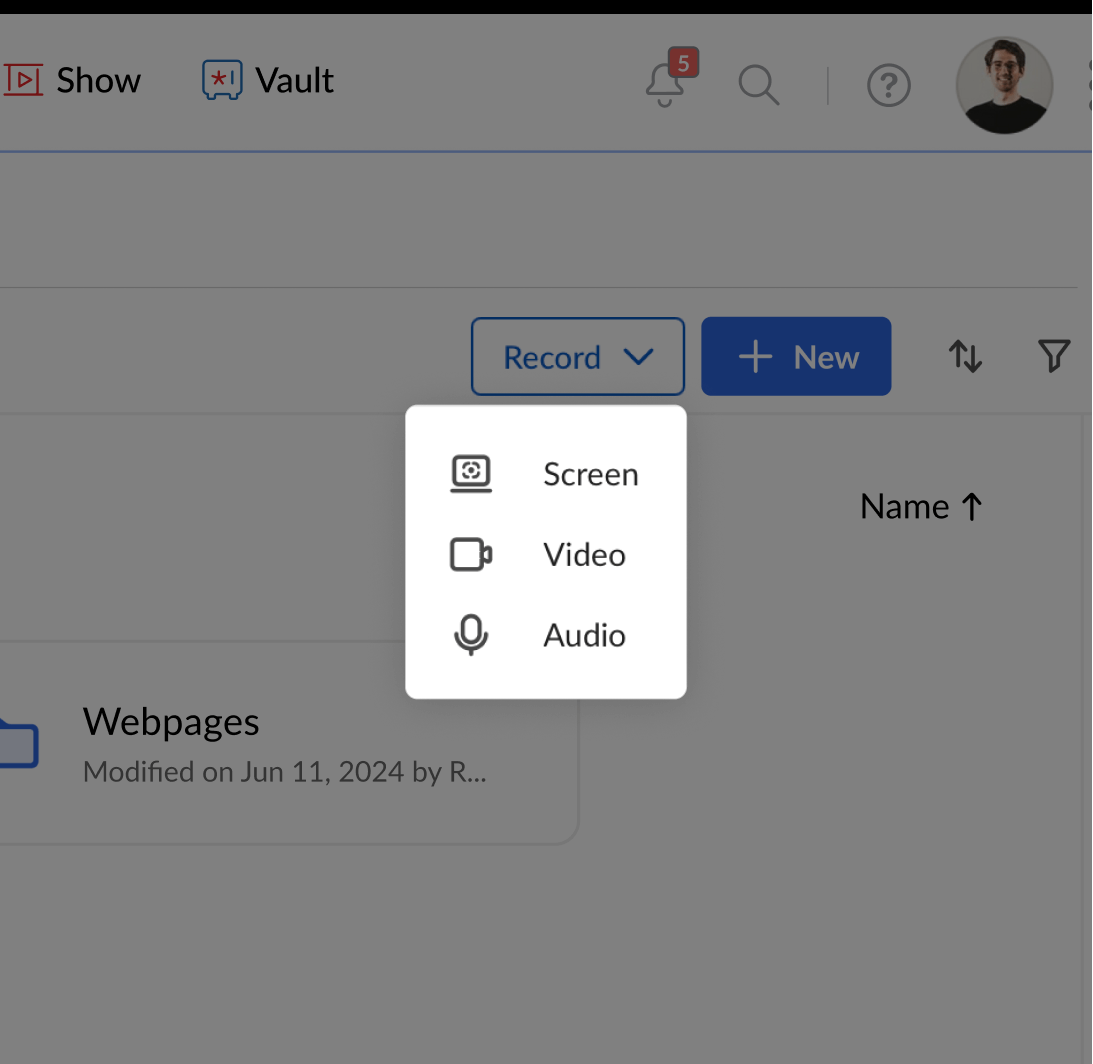Click the Vault app icon
Screen dimensions: 1093x1064
pyautogui.click(x=221, y=79)
